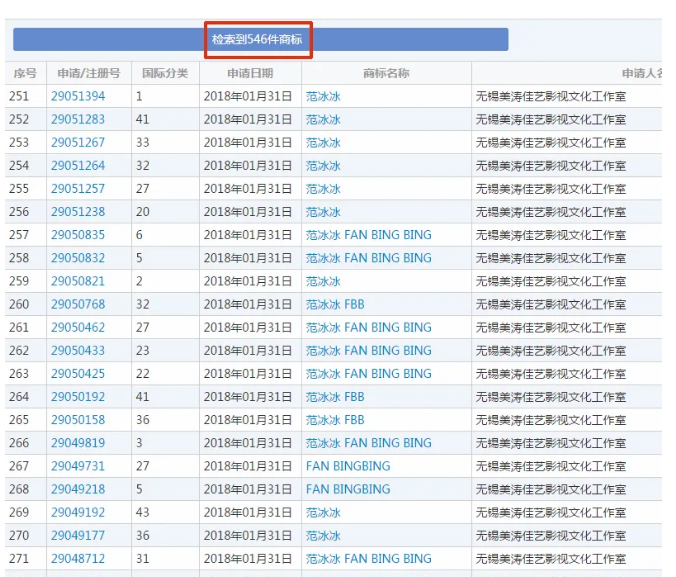The image size is (676, 577).
Task: Open registration number 29049218 link
Action: tap(78, 489)
